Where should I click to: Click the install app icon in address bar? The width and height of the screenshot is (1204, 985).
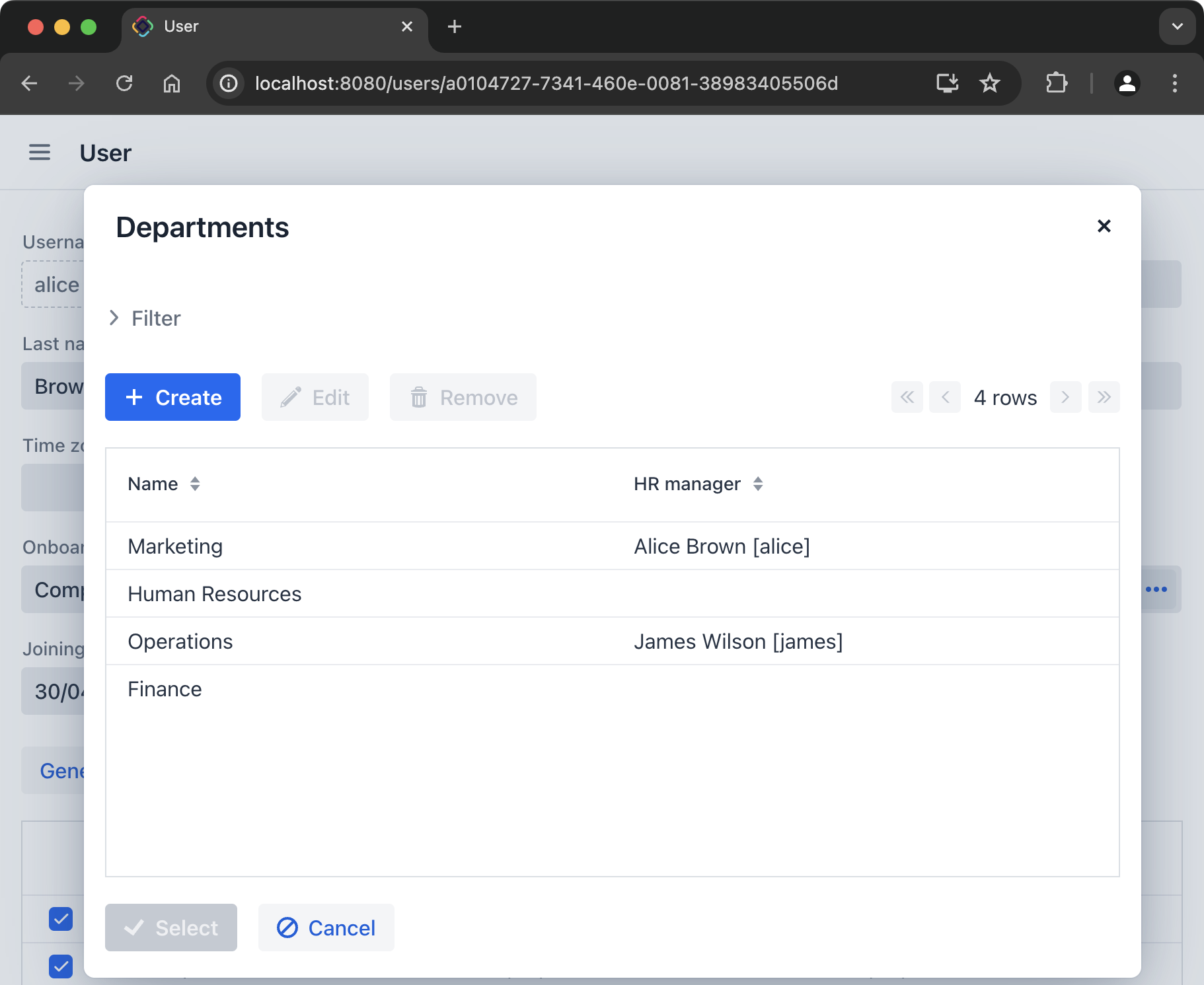[947, 83]
